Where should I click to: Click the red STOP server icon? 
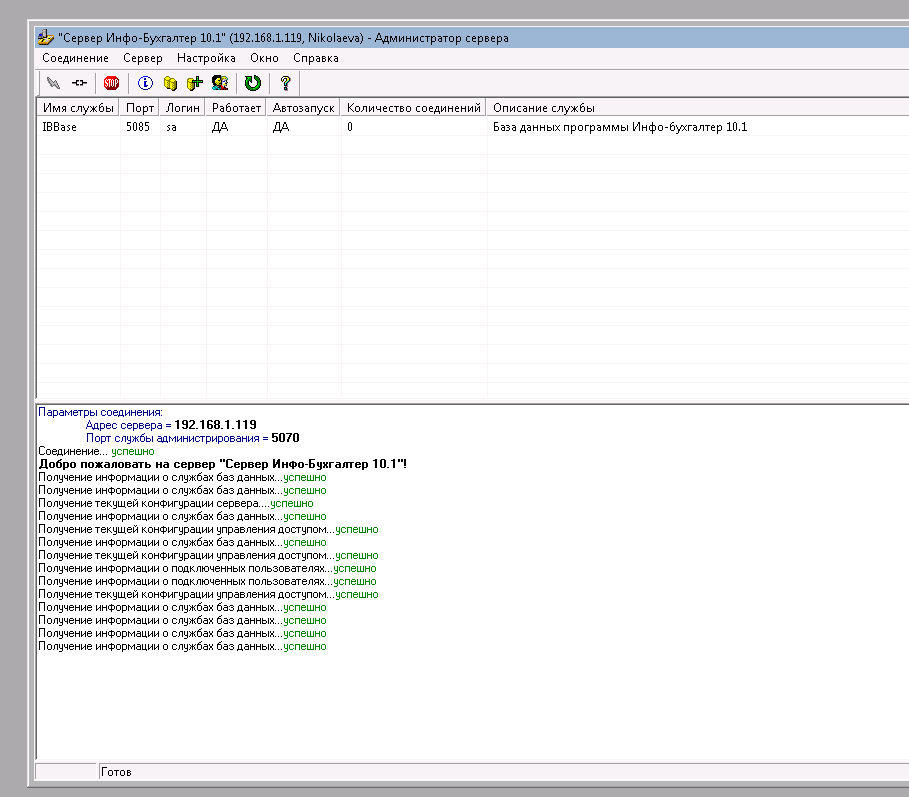point(111,83)
